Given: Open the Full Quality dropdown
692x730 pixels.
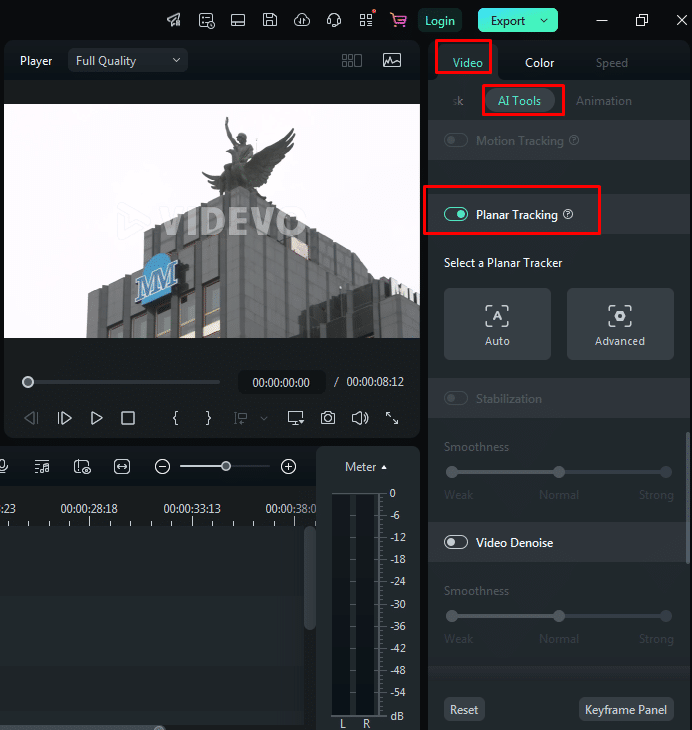Looking at the screenshot, I should pyautogui.click(x=128, y=61).
